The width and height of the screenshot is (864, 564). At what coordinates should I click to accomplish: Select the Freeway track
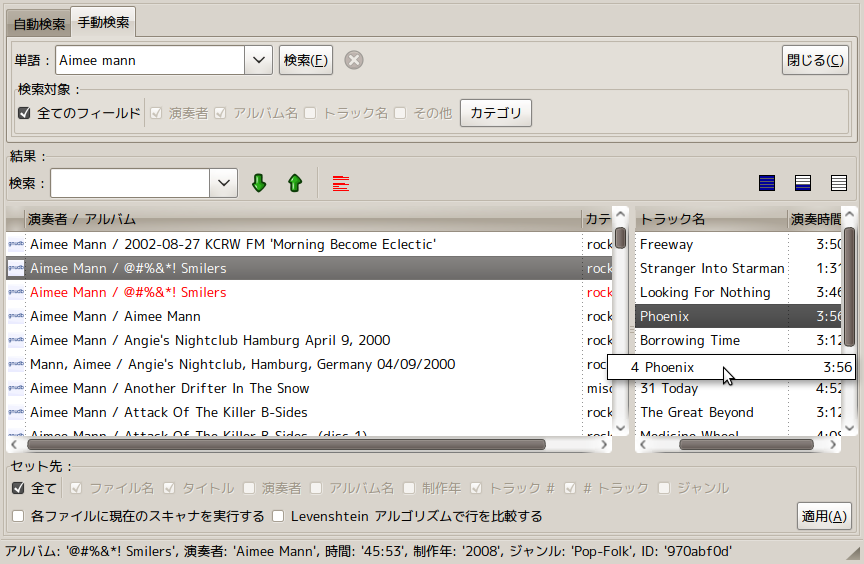click(x=738, y=244)
